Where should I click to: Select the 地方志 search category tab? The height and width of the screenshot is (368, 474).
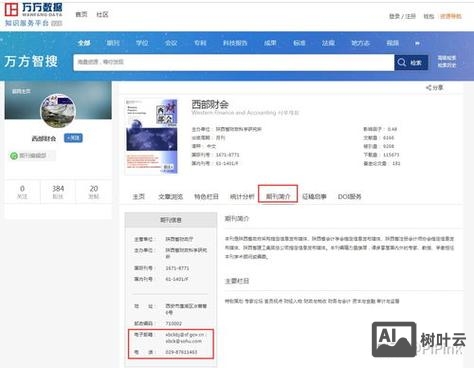pos(360,43)
